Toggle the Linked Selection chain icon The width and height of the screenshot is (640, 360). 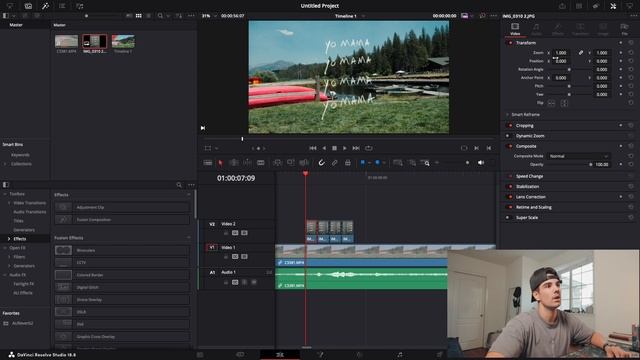[335, 163]
